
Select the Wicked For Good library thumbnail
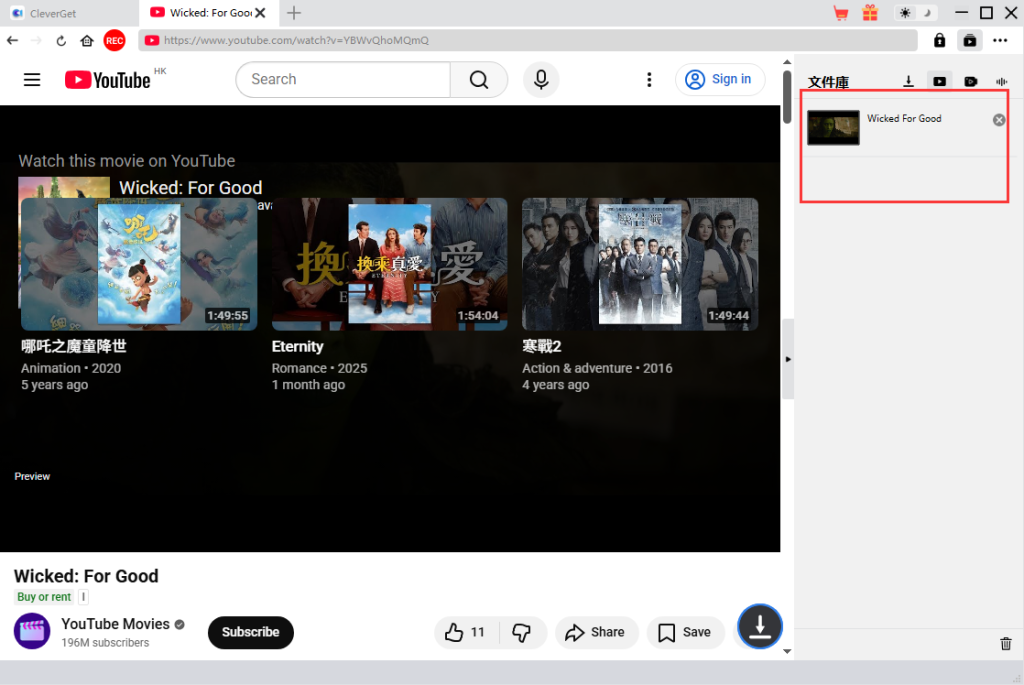click(x=833, y=127)
